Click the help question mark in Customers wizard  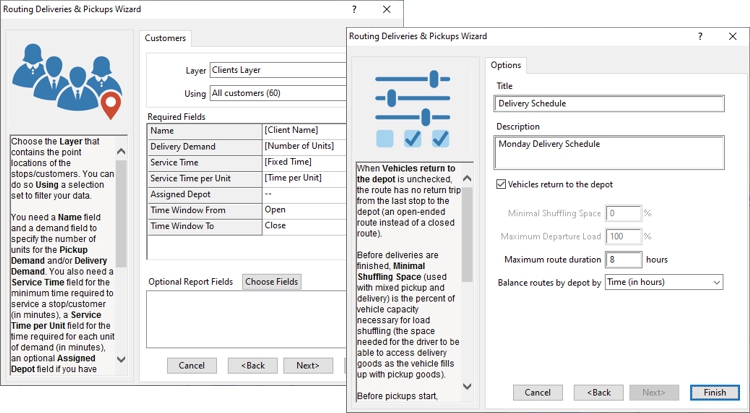[x=355, y=8]
